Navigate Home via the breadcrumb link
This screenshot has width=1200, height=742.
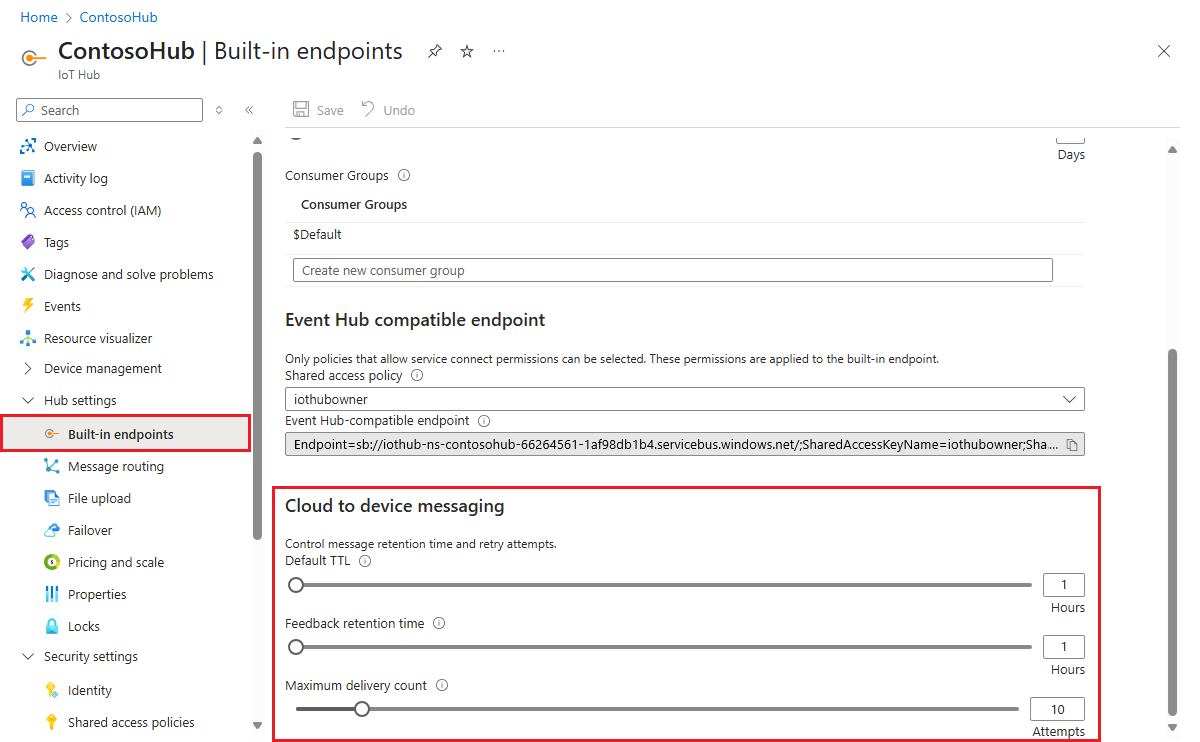(x=39, y=17)
